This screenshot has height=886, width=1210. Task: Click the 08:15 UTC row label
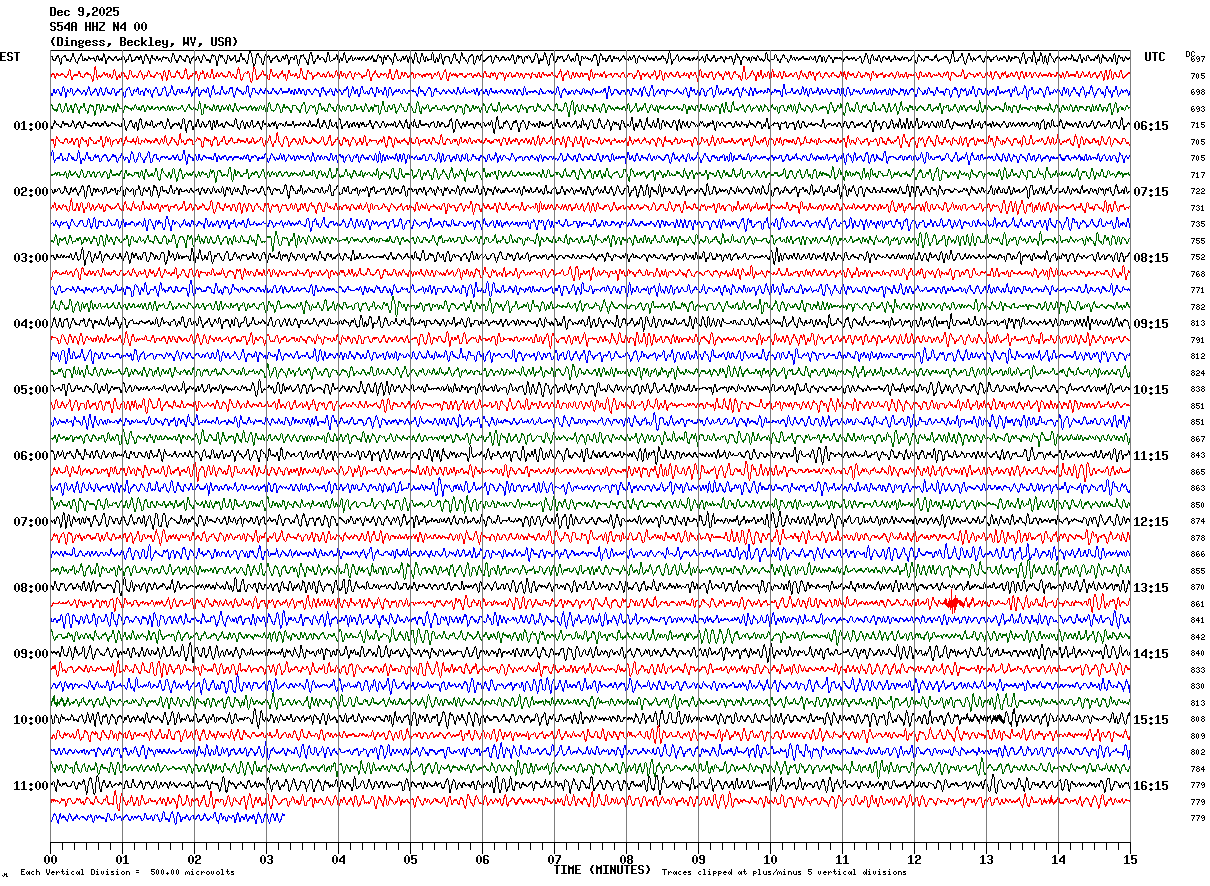point(1151,258)
